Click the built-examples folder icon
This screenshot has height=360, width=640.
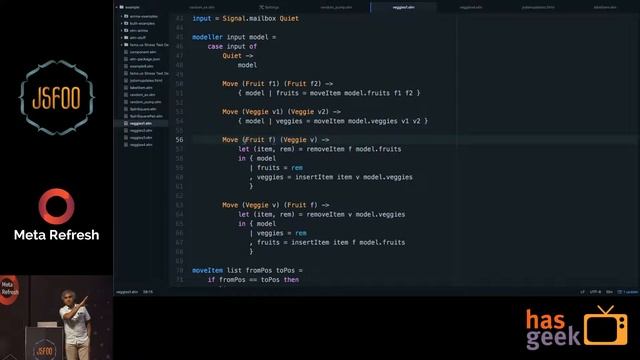point(126,23)
